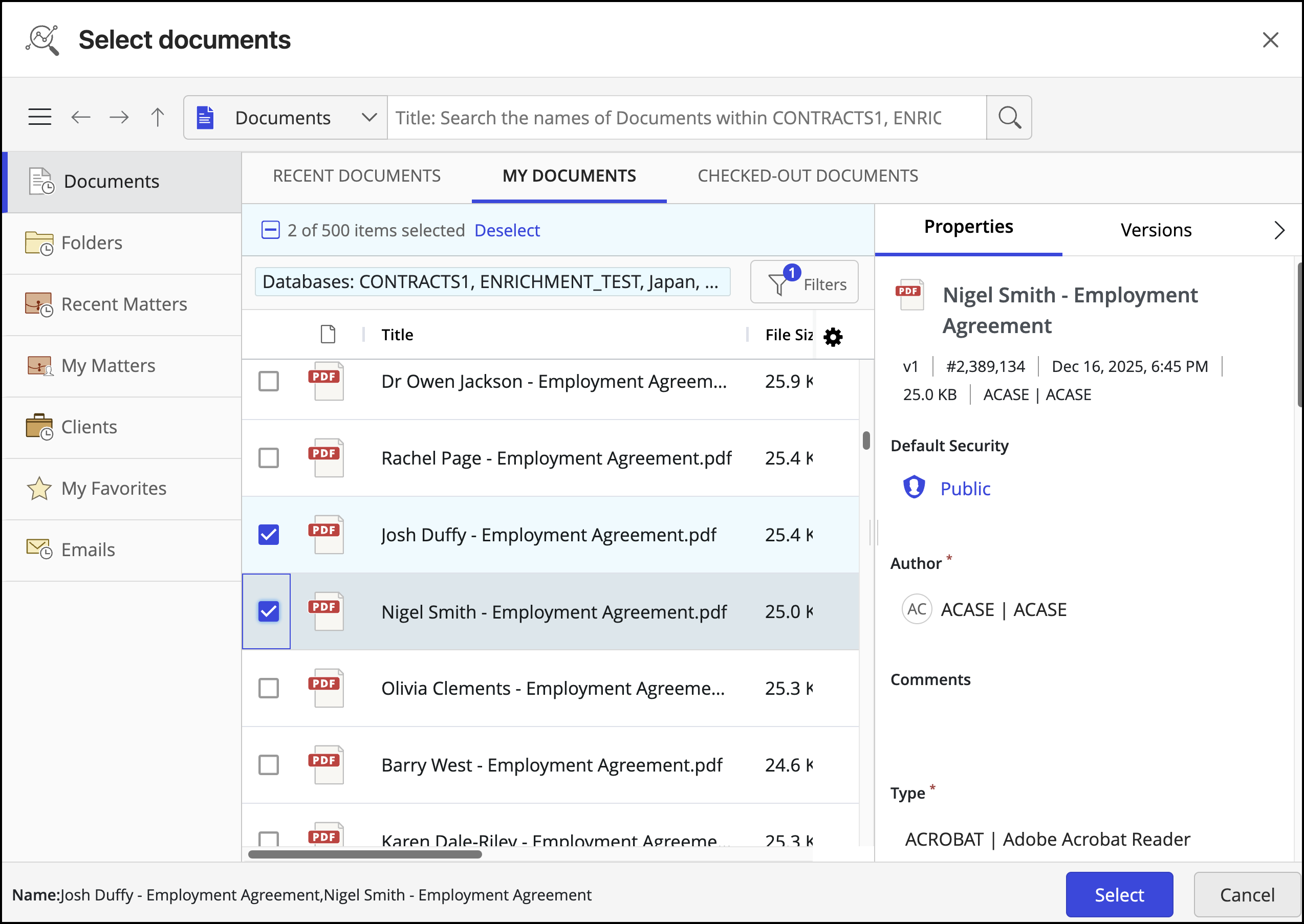Uncheck Josh Duffy Employment Agreement checkbox

coord(269,535)
